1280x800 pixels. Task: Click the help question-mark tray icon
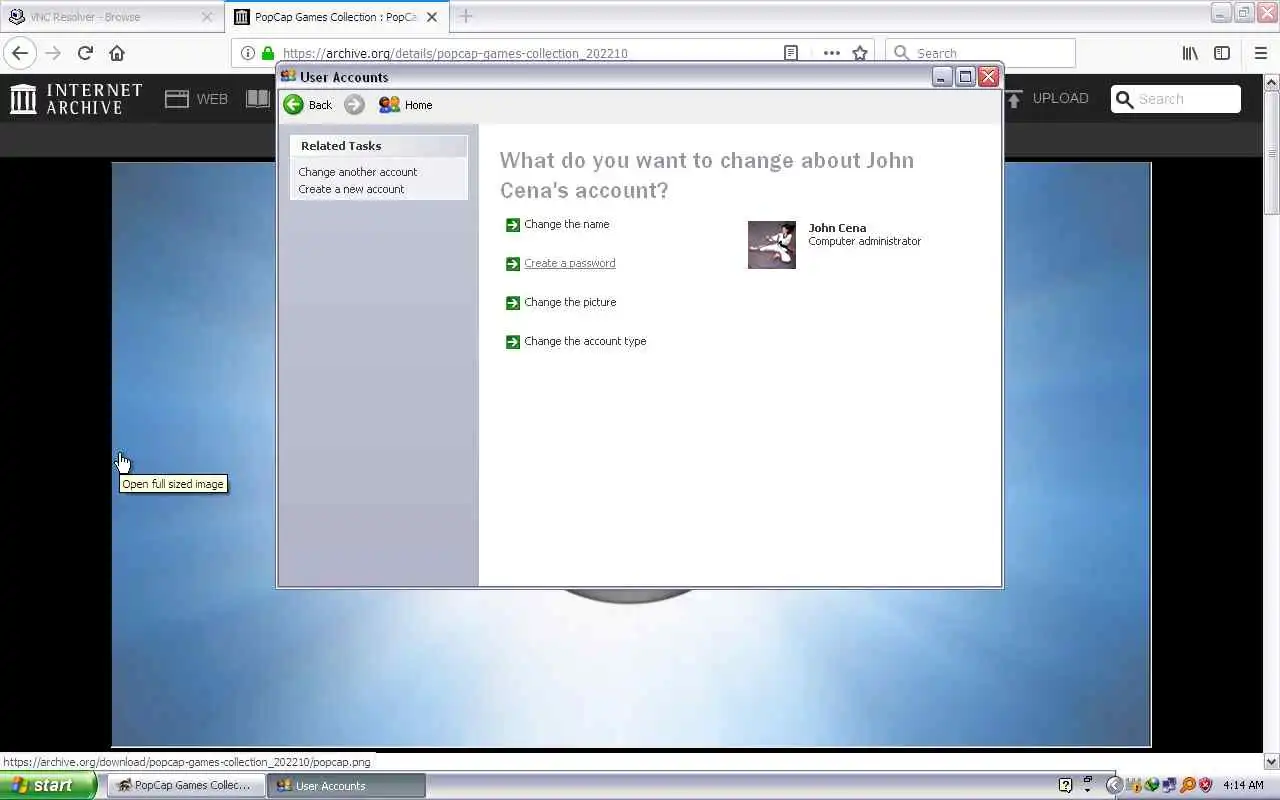point(1065,785)
